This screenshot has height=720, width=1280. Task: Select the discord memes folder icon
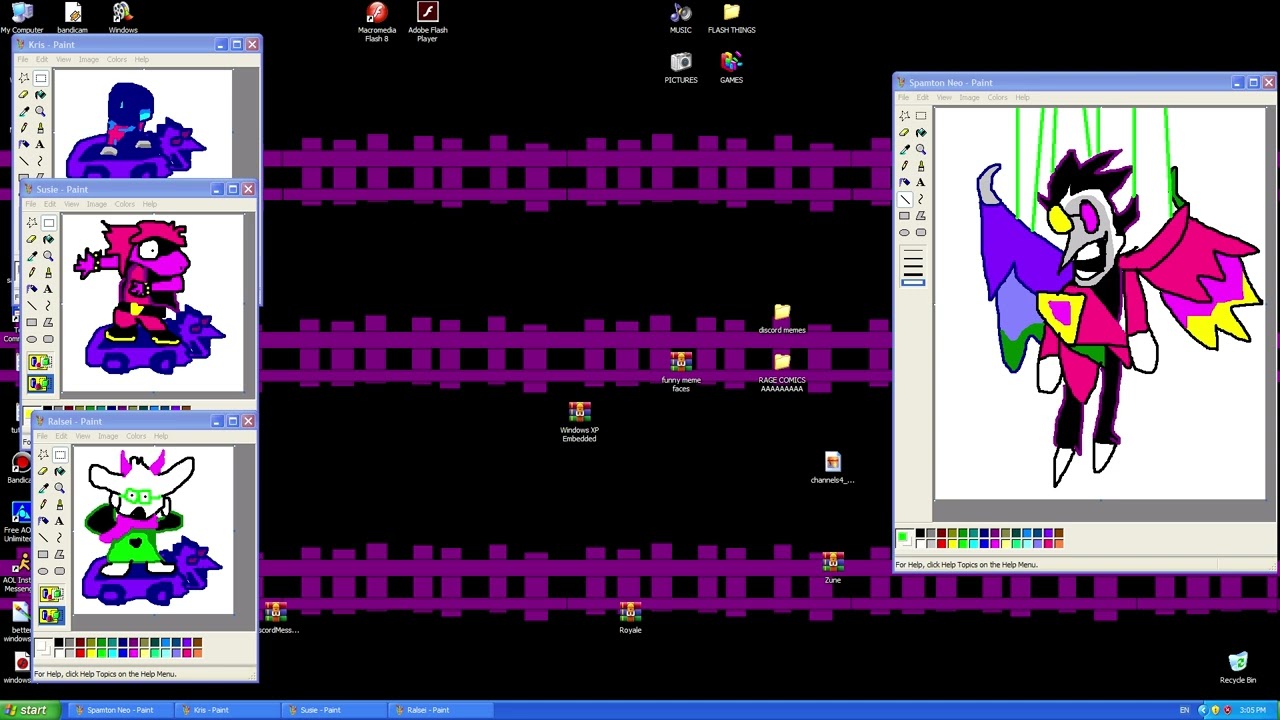[x=782, y=320]
